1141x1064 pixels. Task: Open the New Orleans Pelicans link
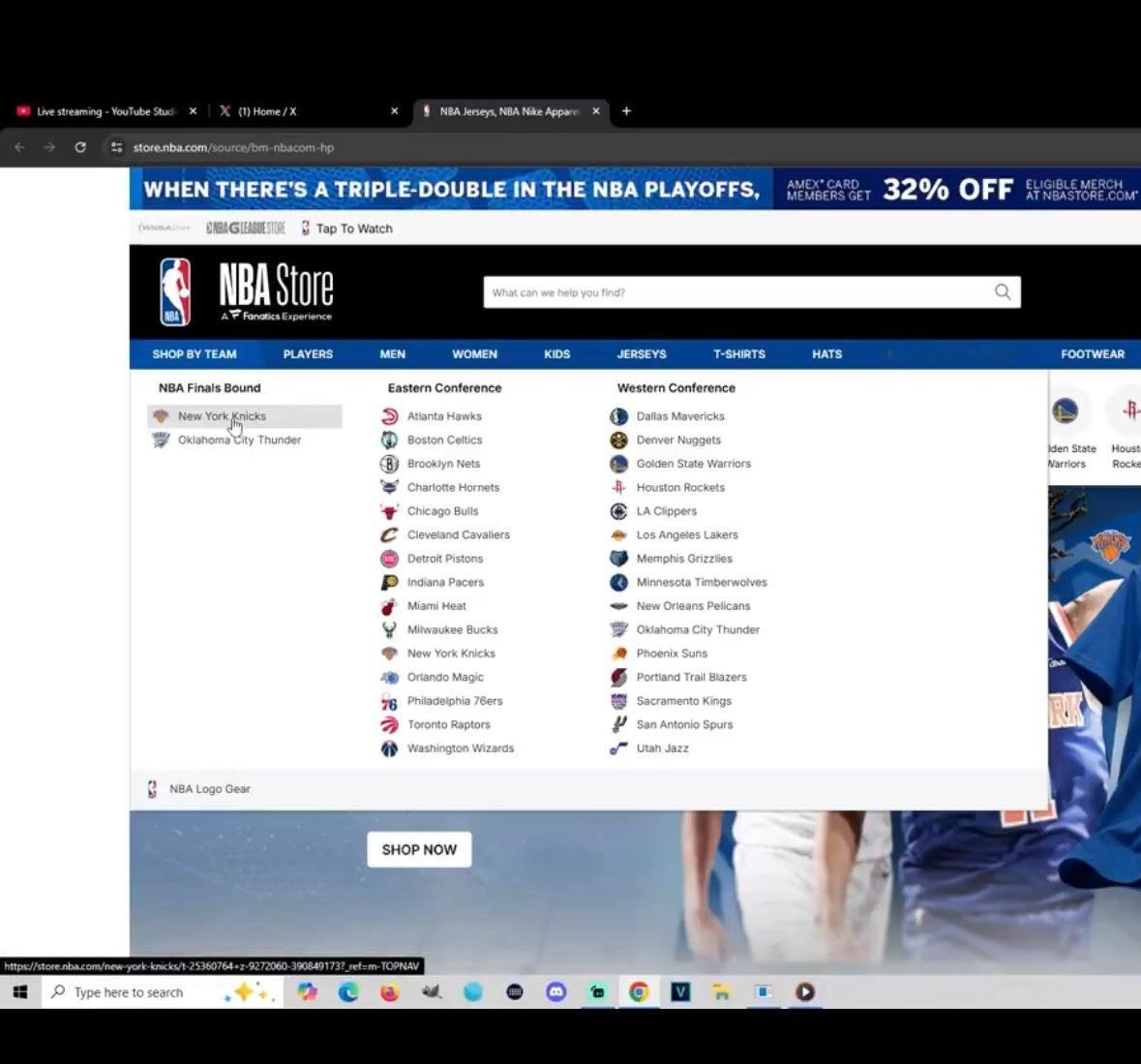693,605
